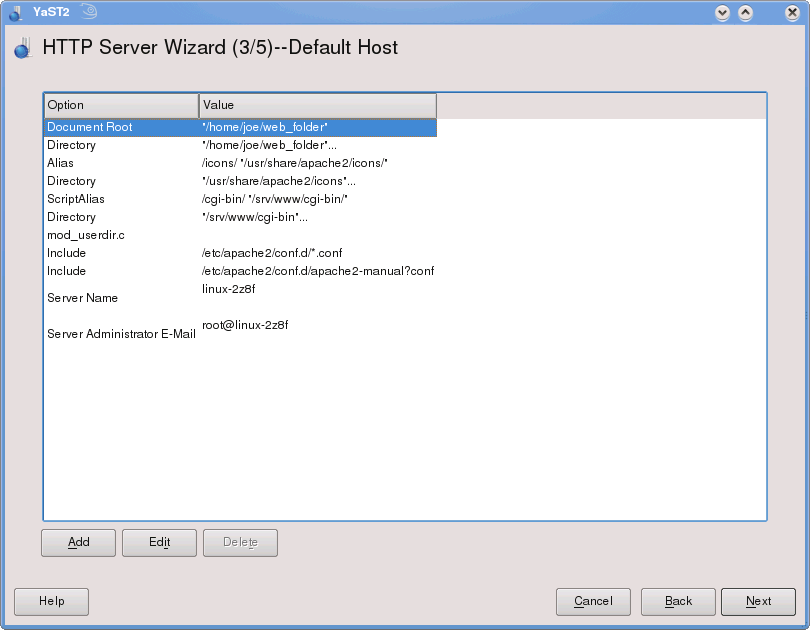Select the Directory row for /home/joe/web_folder
Screen dimensions: 810x630
coord(240,146)
